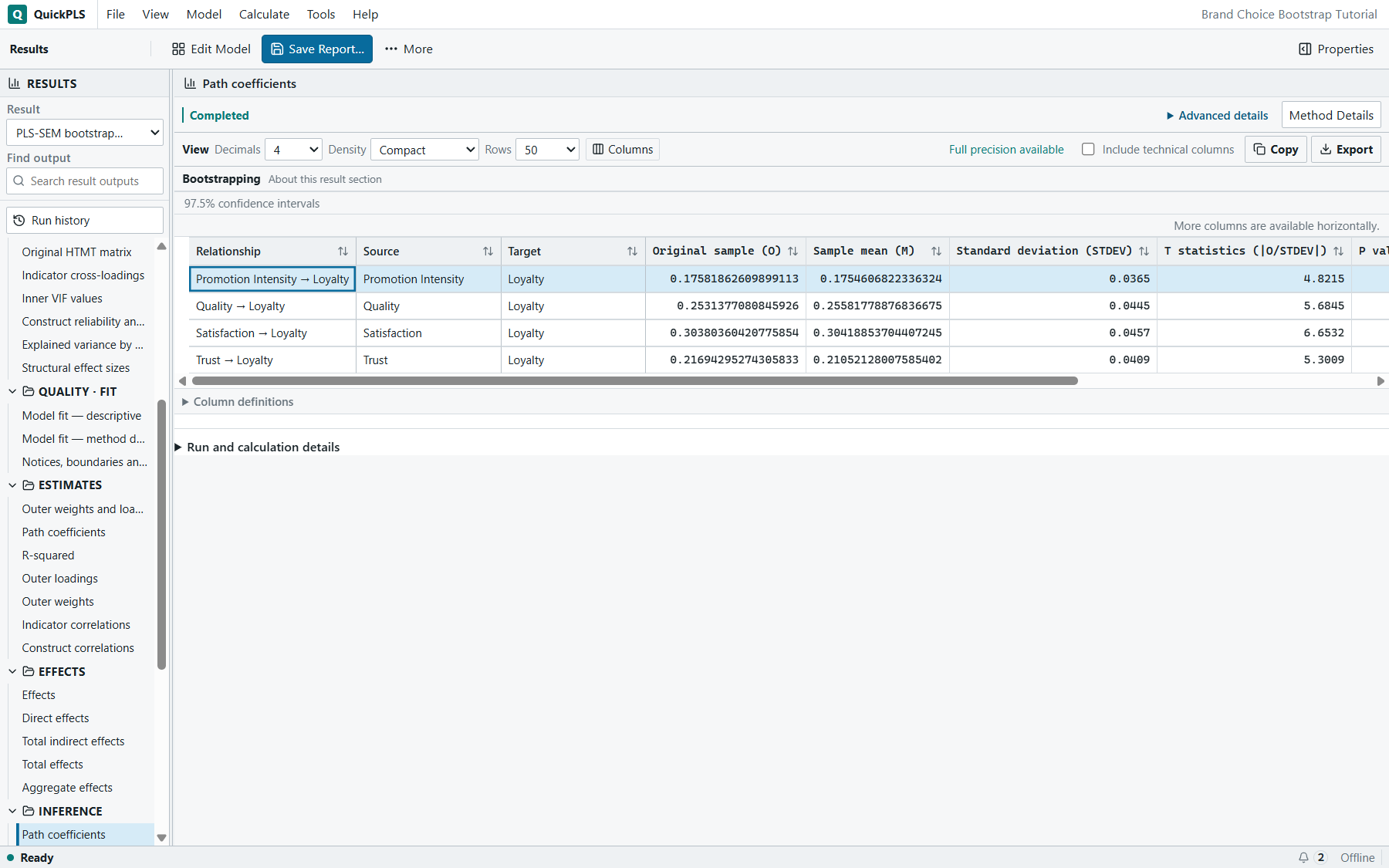Open the Properties panel icon
1389x868 pixels.
click(x=1305, y=49)
